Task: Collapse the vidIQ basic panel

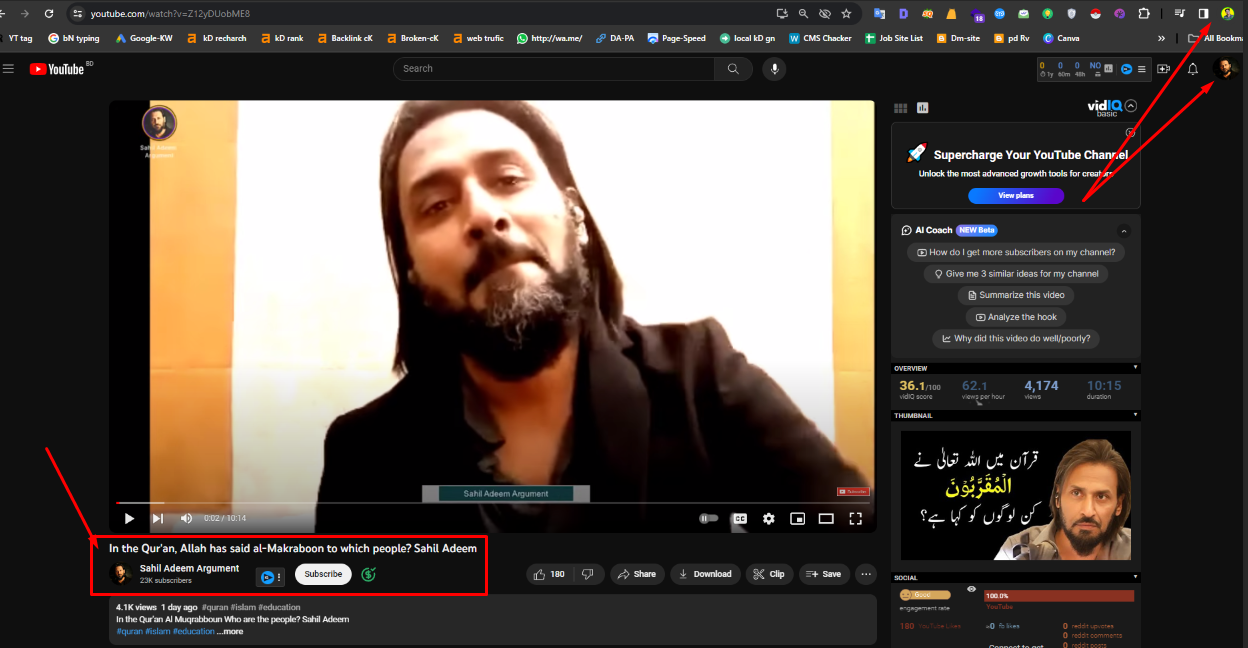Action: tap(1131, 106)
